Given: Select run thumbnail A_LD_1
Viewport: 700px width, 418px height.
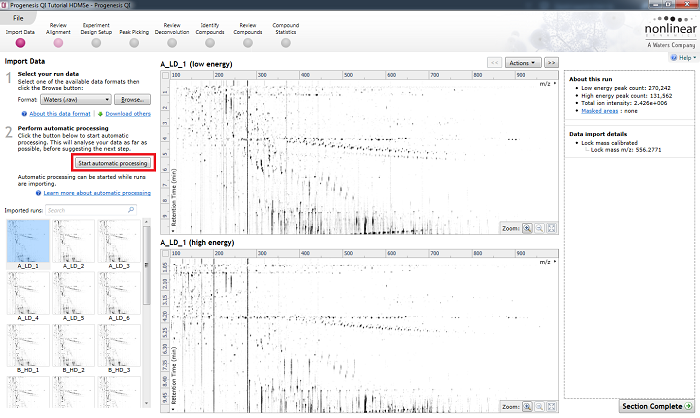Looking at the screenshot, I should [x=28, y=244].
